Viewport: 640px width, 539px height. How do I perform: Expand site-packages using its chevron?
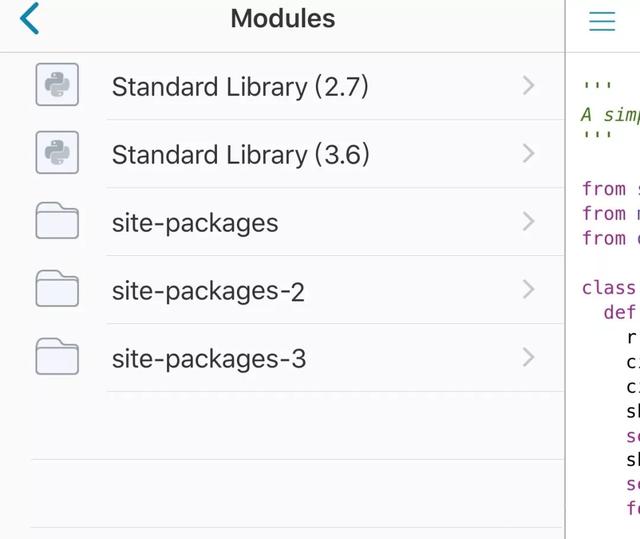529,222
